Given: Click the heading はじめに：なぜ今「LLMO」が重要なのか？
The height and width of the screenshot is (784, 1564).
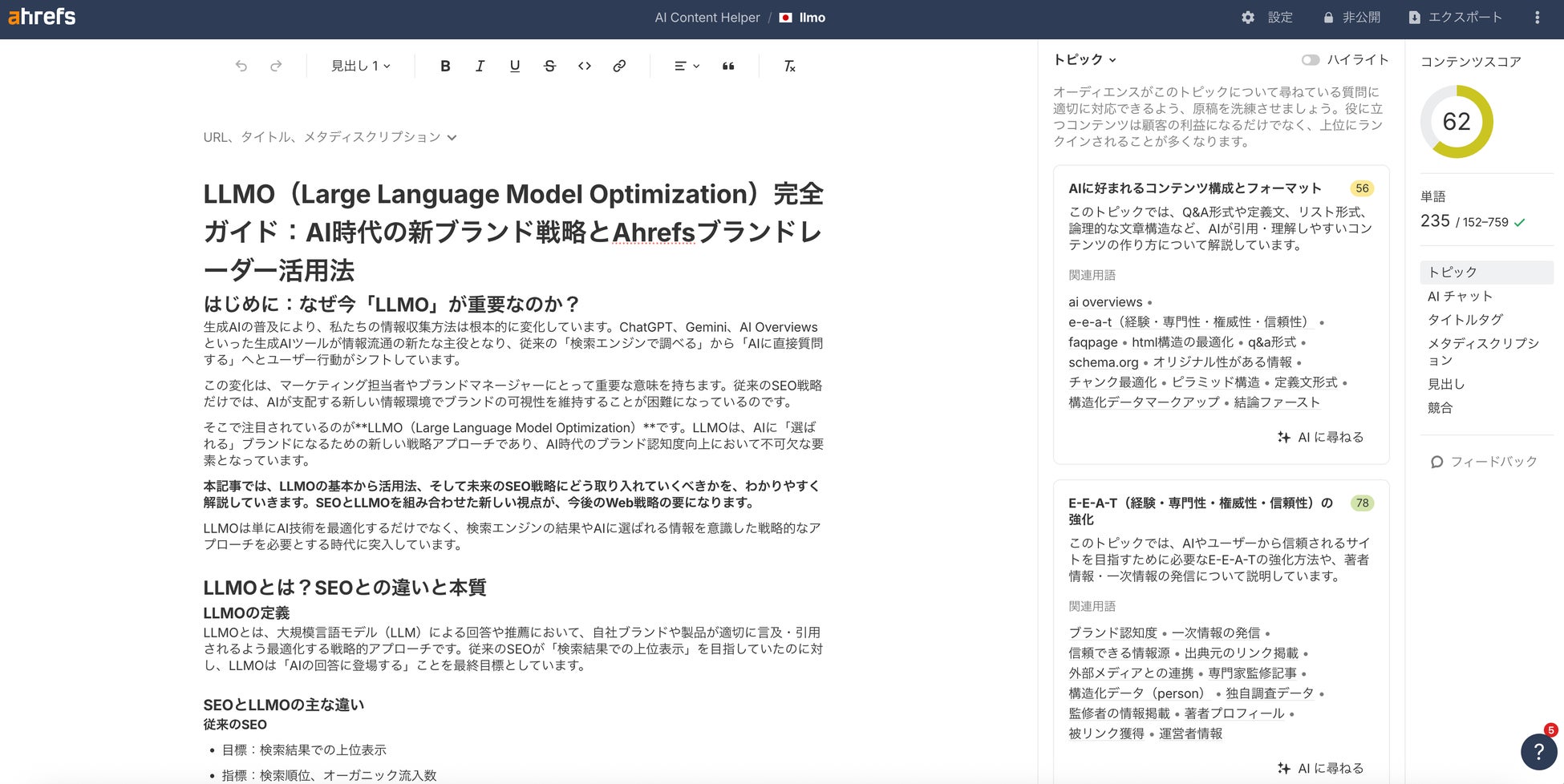Looking at the screenshot, I should coord(391,305).
